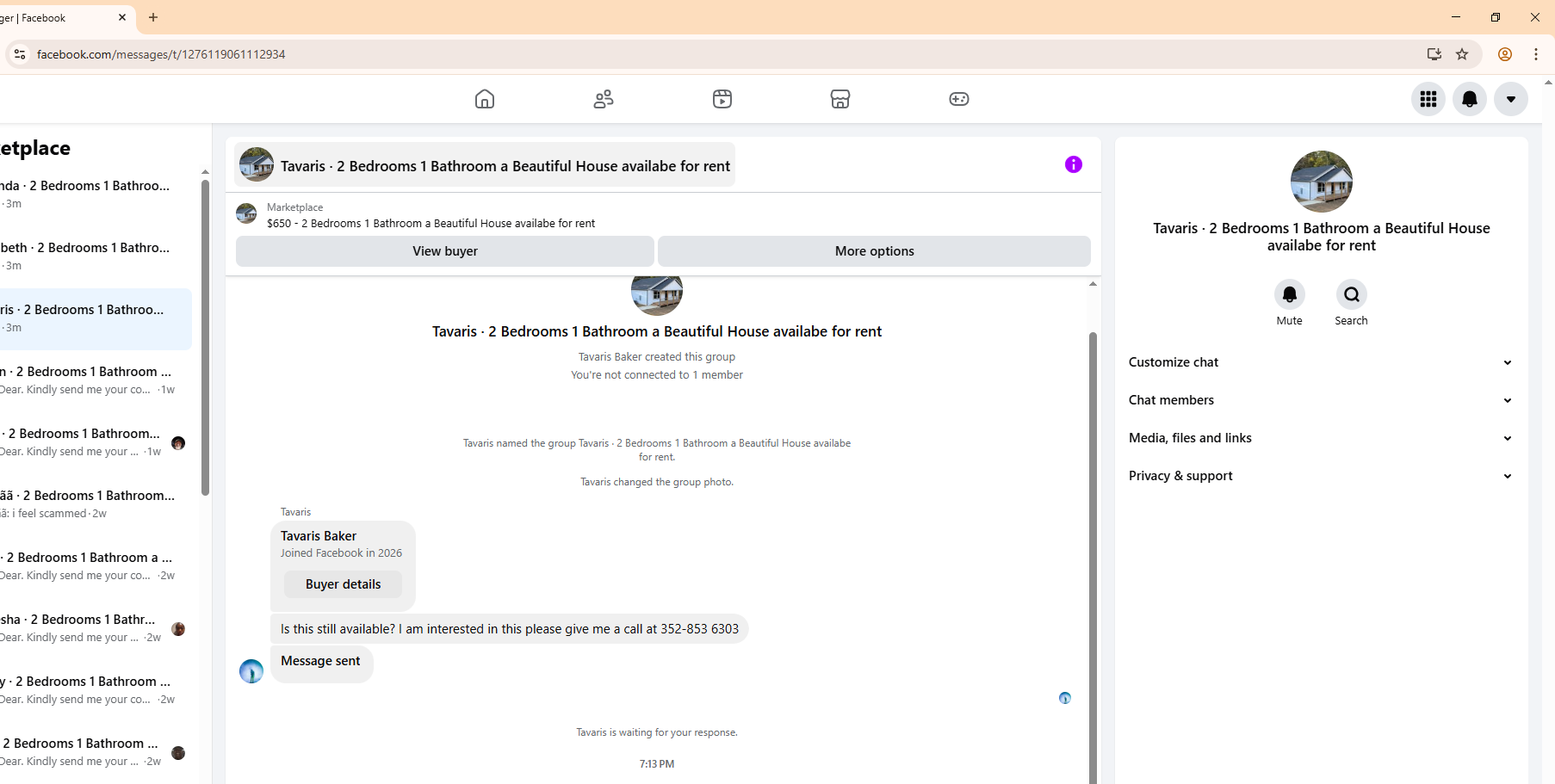Open account dropdown arrow in header

point(1511,99)
